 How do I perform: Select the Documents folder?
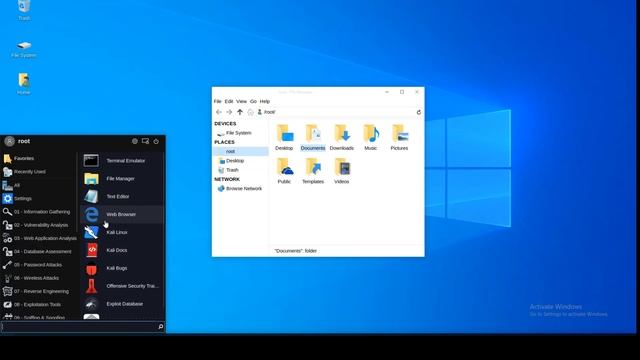click(x=313, y=138)
